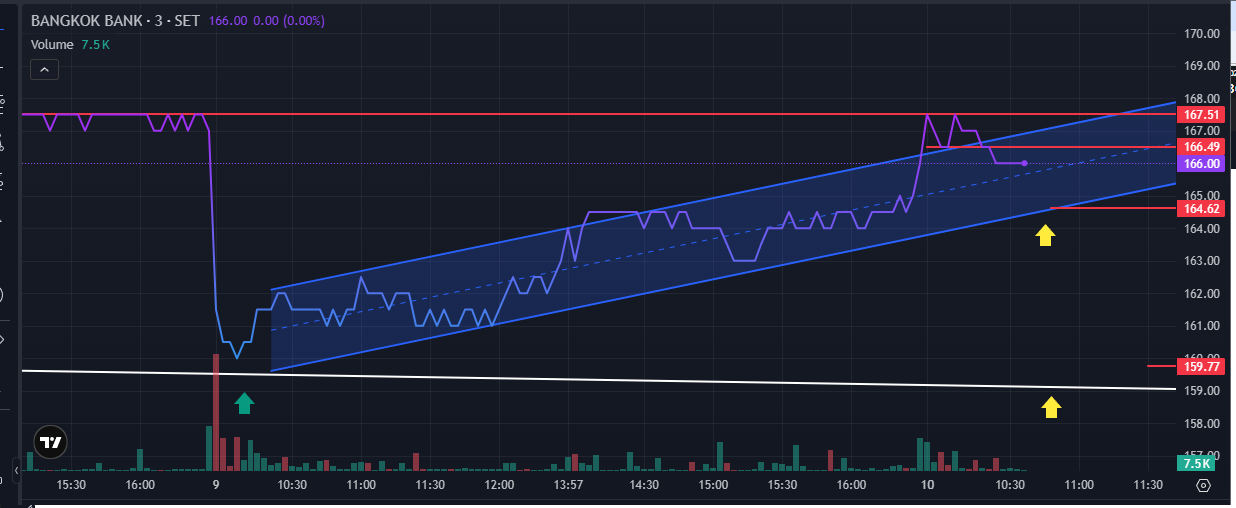This screenshot has height=508, width=1236.
Task: Click the BANGKOK BANK symbol title
Action: [87, 21]
